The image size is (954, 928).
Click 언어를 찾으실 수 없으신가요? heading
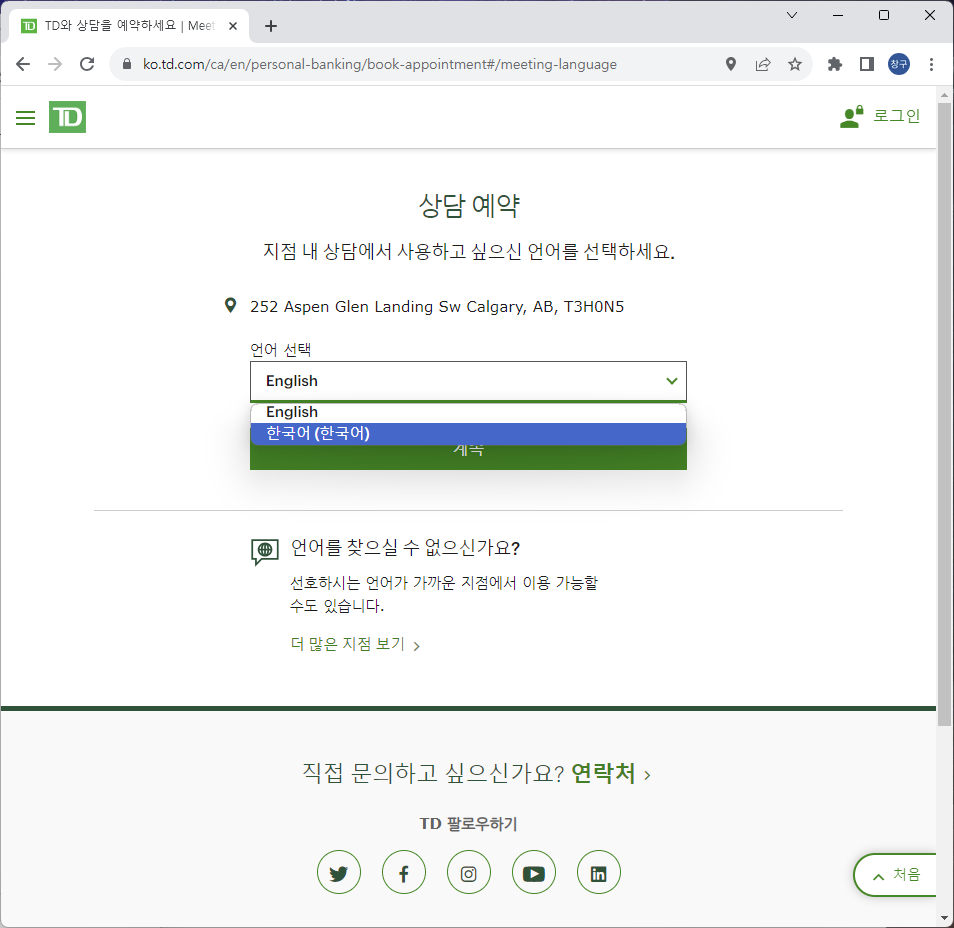(x=405, y=548)
